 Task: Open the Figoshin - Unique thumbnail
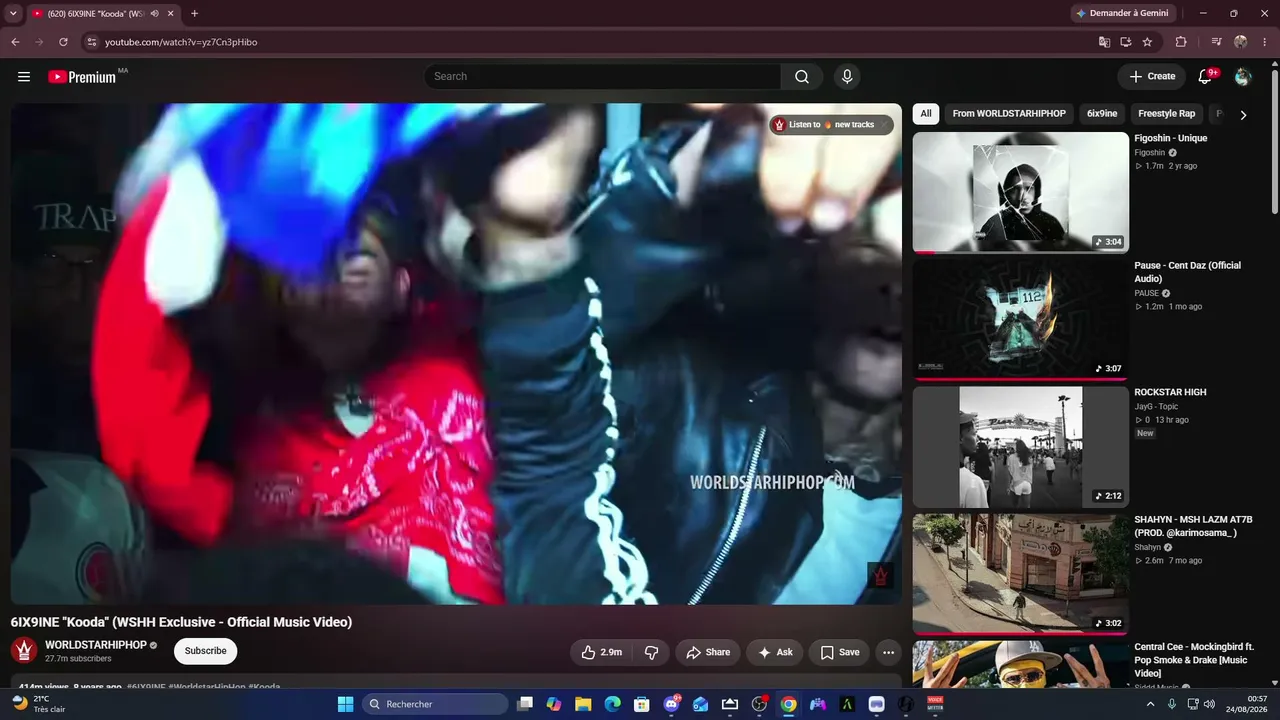tap(1020, 192)
